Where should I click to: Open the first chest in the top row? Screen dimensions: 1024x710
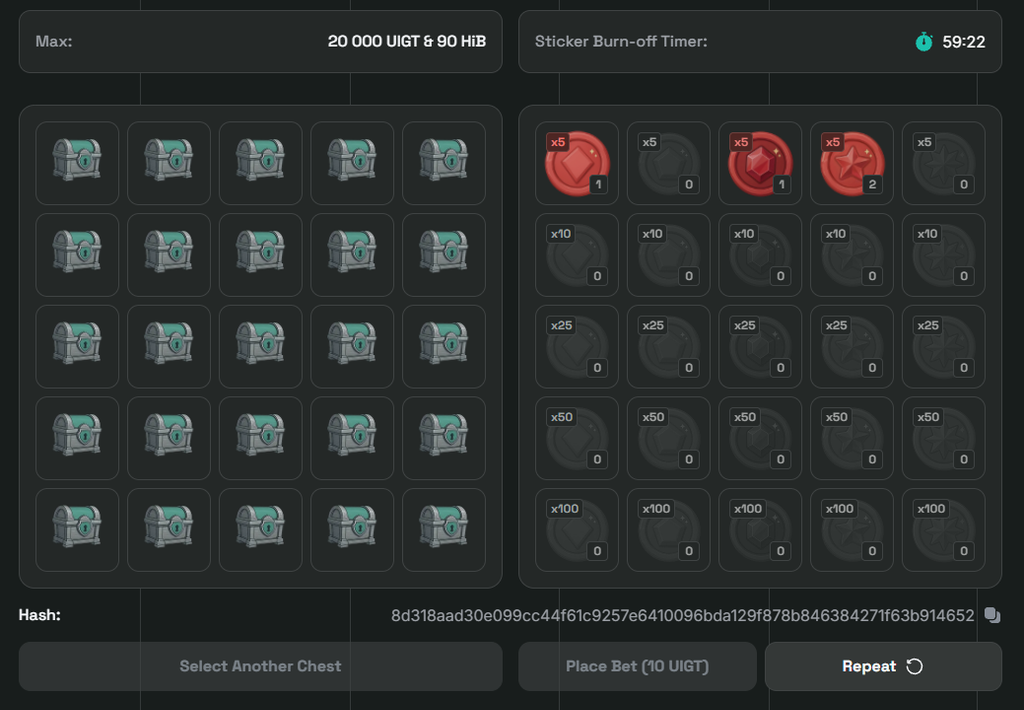tap(77, 163)
